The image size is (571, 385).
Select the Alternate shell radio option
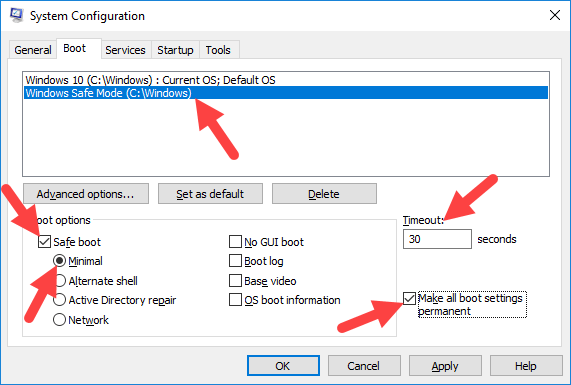(x=59, y=281)
